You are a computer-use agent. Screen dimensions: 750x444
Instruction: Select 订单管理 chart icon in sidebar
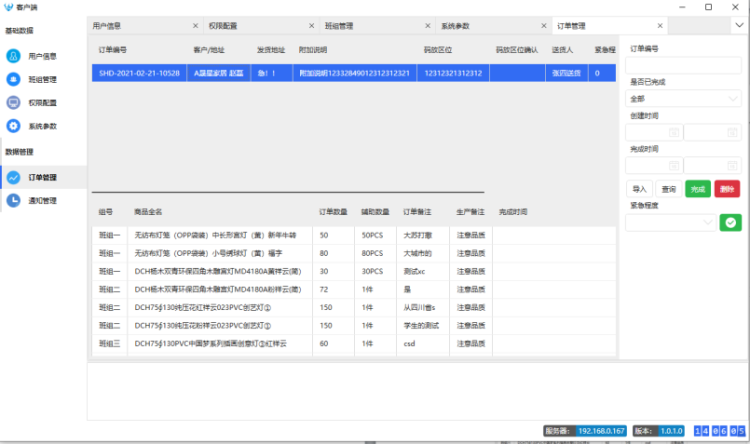[14, 177]
